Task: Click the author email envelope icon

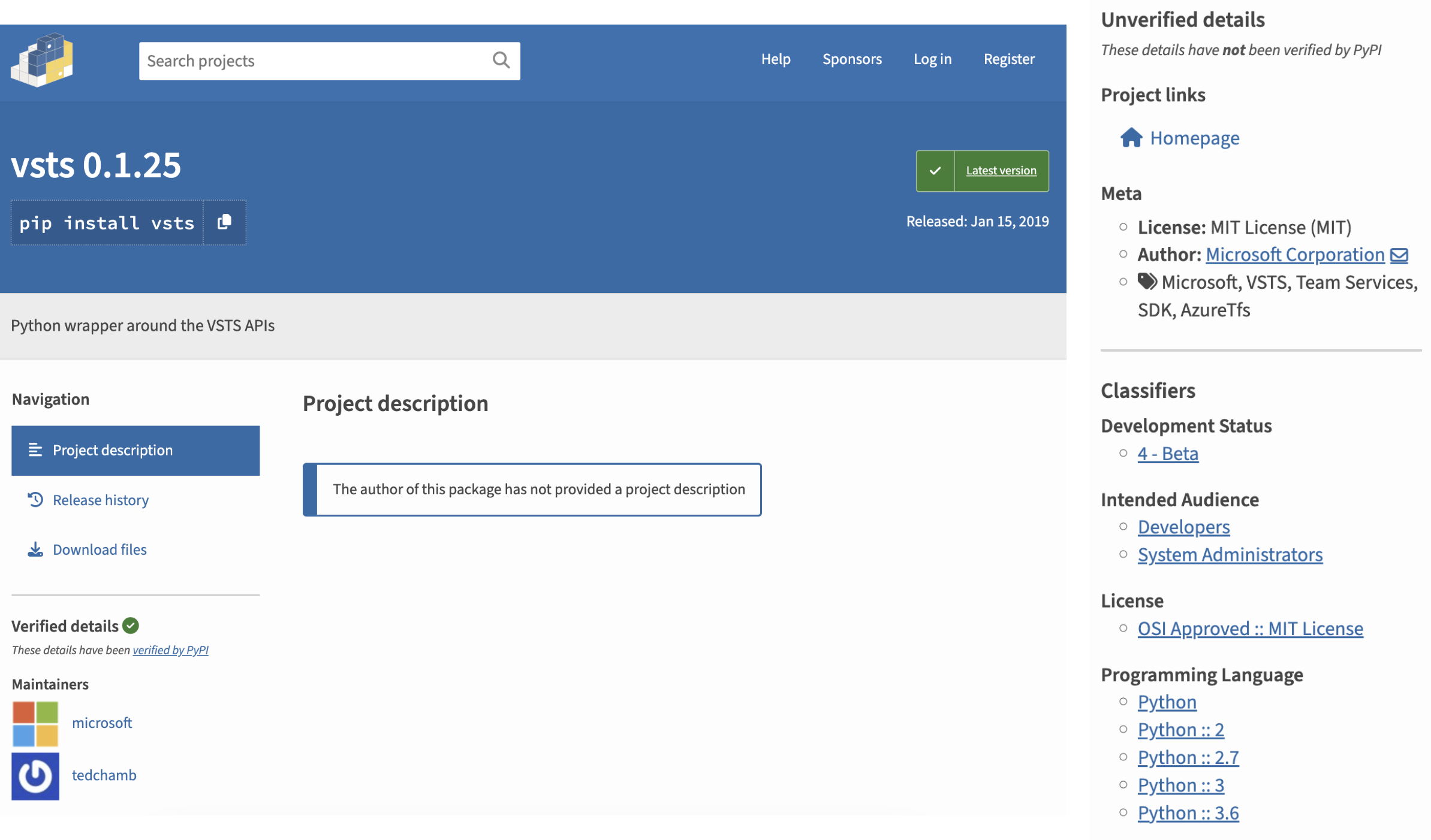Action: point(1399,256)
